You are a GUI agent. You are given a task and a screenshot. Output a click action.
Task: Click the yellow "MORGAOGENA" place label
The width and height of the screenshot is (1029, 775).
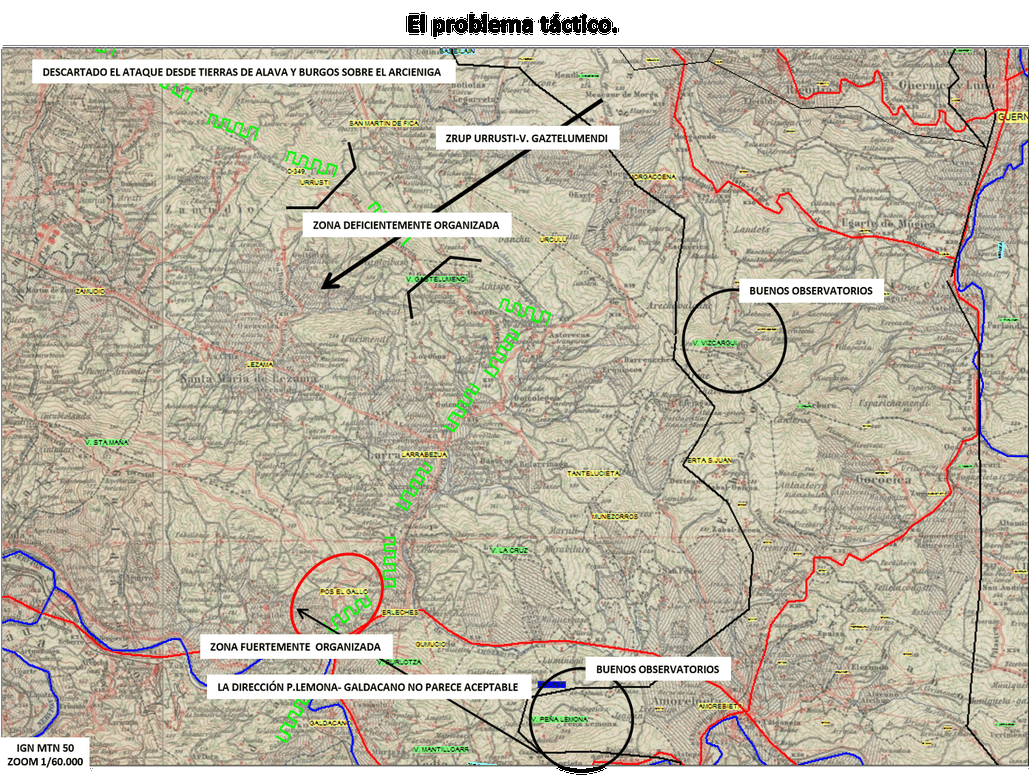[653, 177]
